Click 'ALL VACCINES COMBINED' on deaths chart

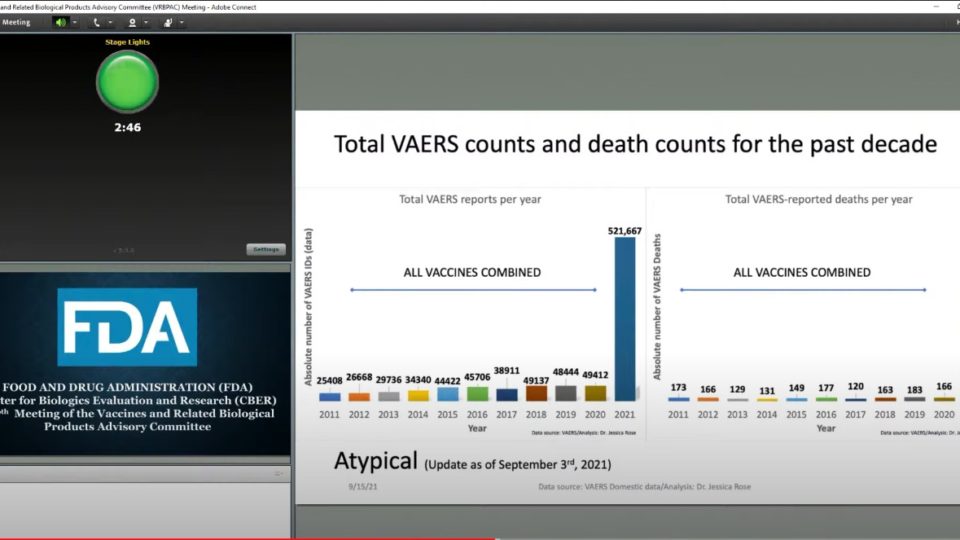(802, 272)
